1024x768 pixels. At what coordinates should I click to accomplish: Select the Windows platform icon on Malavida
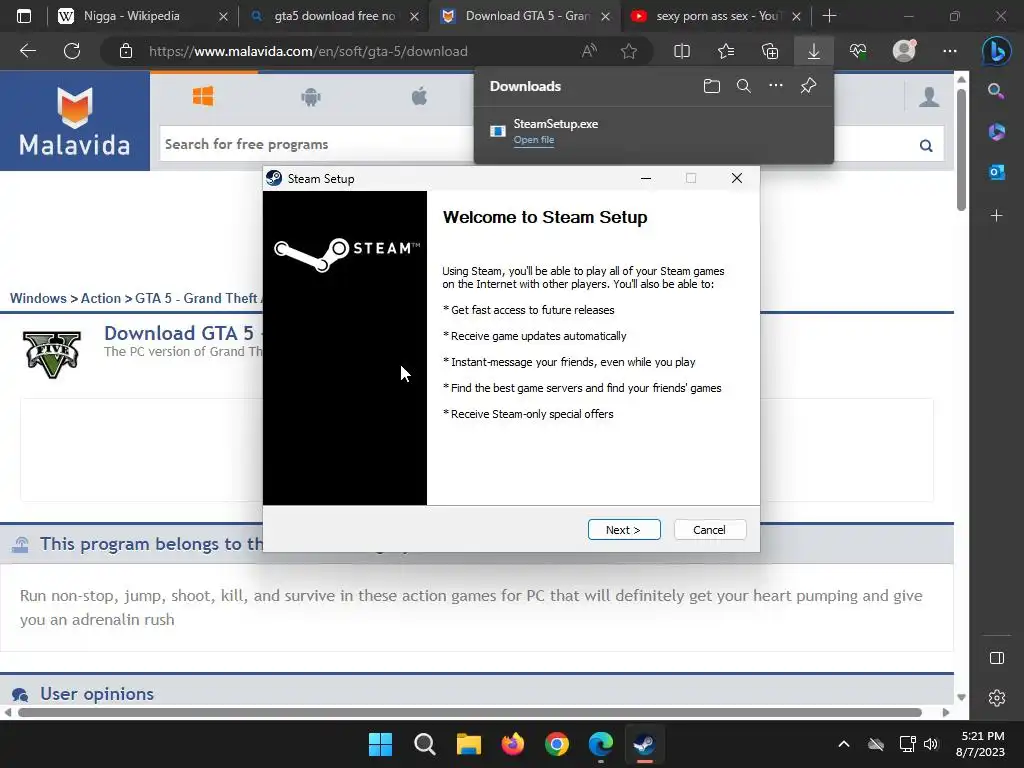203,97
